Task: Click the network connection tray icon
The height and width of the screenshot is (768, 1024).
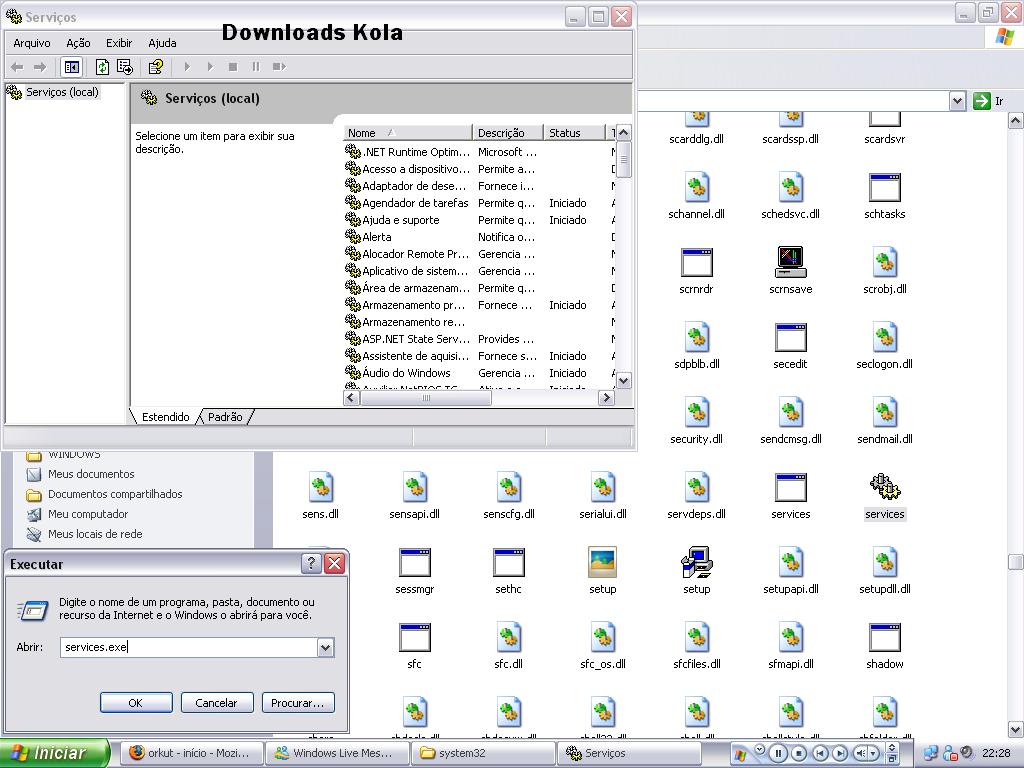Action: tap(931, 753)
